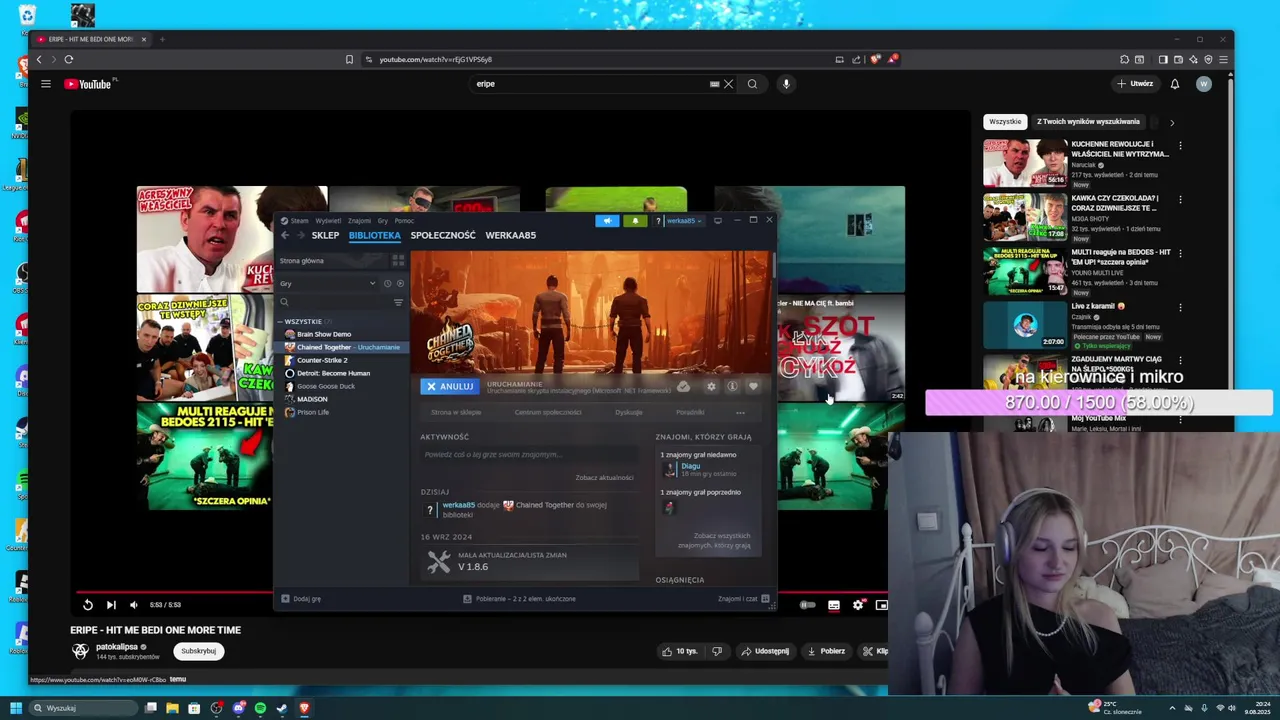The height and width of the screenshot is (720, 1280).
Task: Cancel the game launch with ANULUJ
Action: click(450, 386)
